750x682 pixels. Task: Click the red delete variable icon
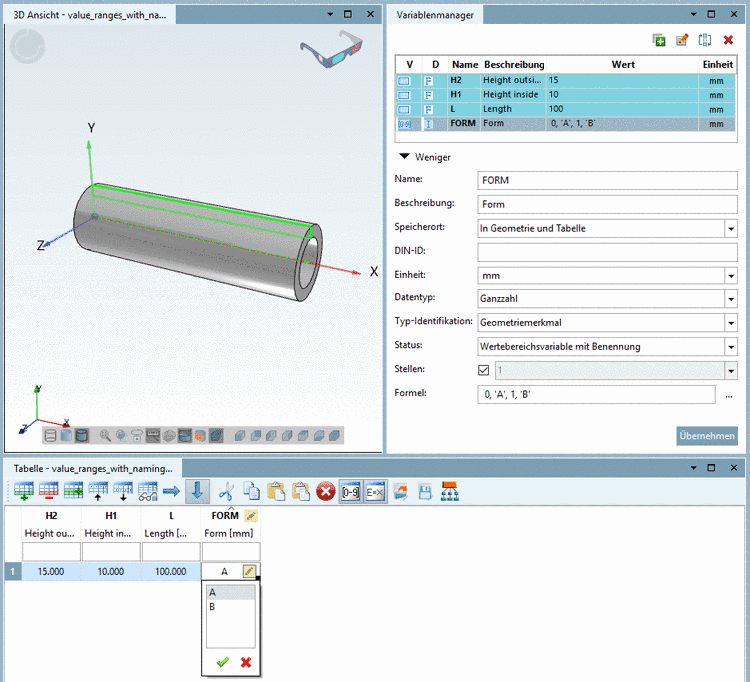click(x=729, y=40)
